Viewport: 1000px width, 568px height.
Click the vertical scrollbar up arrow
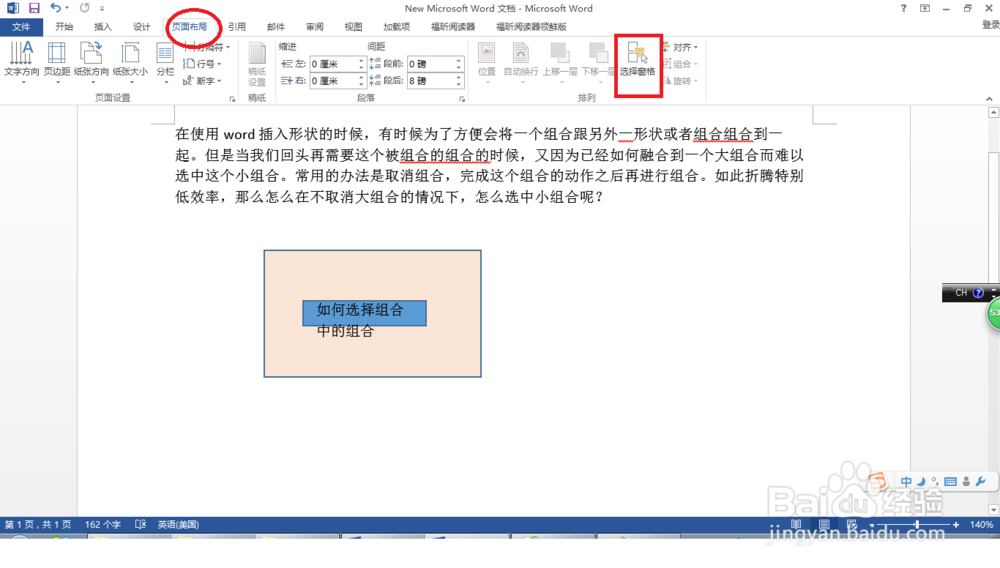(993, 113)
